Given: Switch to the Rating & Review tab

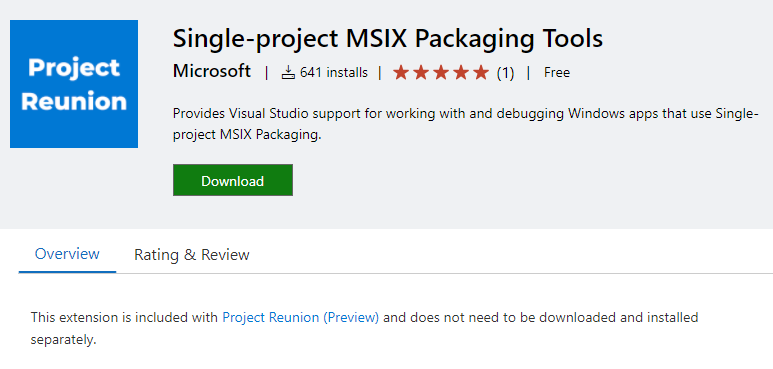Looking at the screenshot, I should click(x=192, y=255).
